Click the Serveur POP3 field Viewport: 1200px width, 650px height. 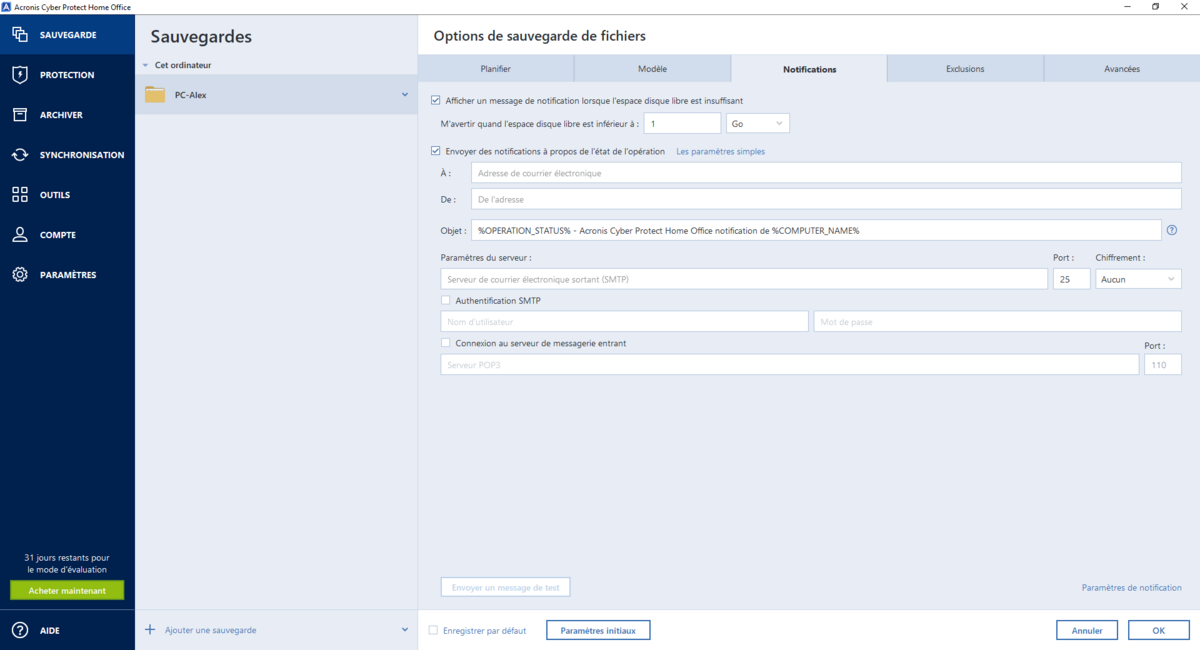tap(789, 364)
